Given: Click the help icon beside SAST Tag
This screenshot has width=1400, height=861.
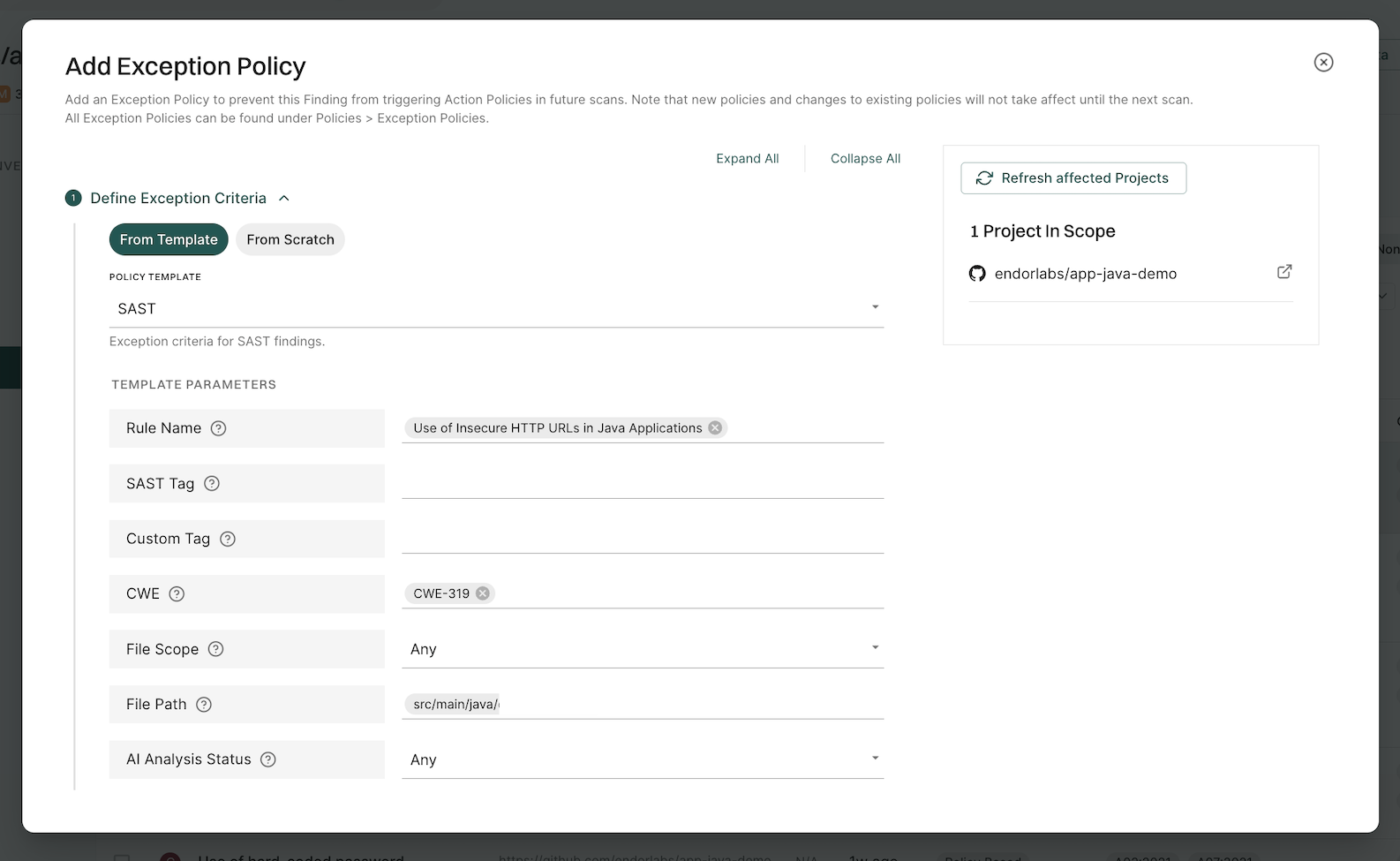Looking at the screenshot, I should click(x=212, y=484).
